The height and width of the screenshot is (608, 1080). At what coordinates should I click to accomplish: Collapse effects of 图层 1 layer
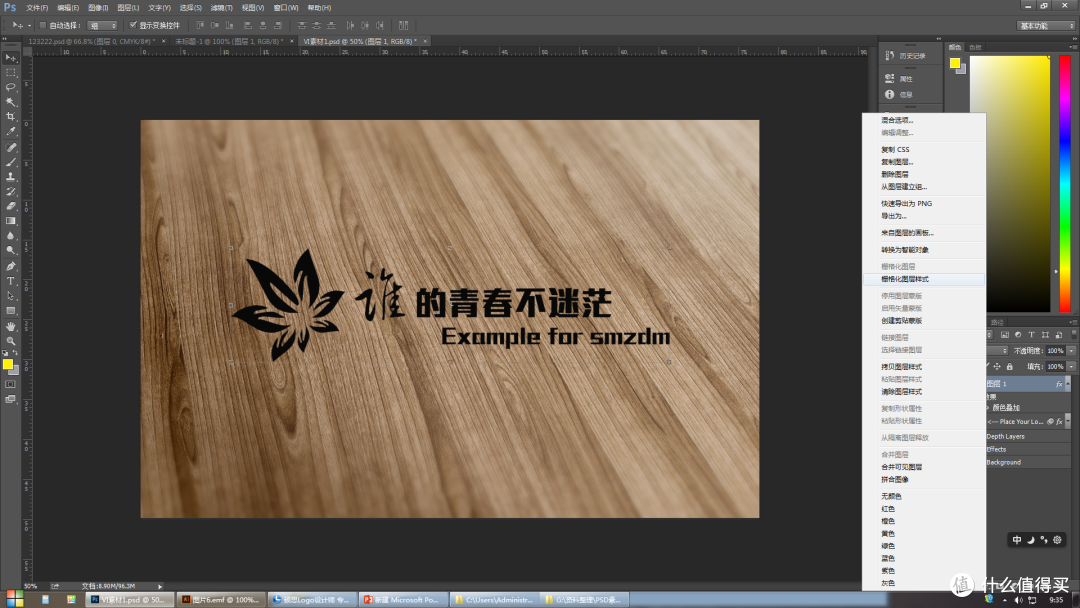(x=1068, y=384)
